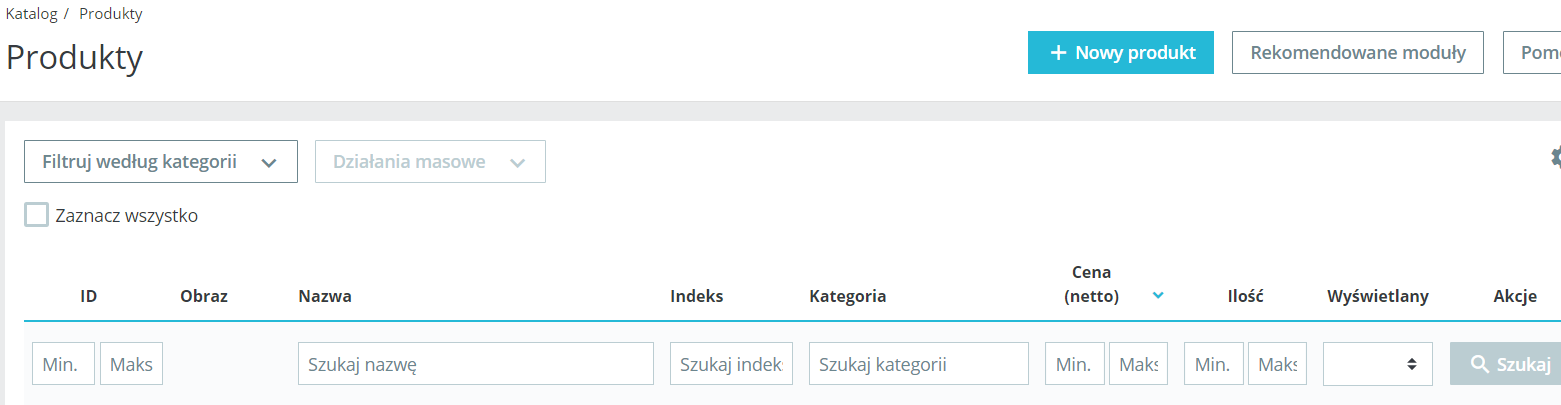Open the Filtruj według kategorii dropdown

coord(160,162)
